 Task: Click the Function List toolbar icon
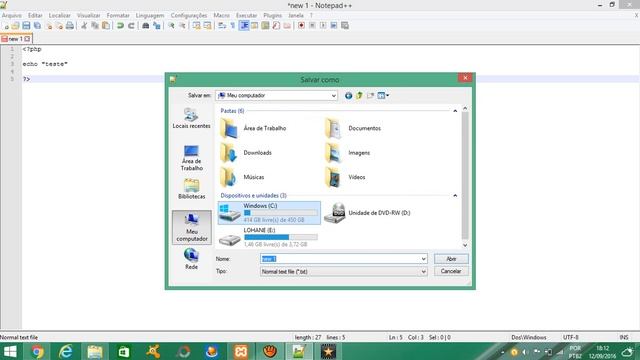(x=276, y=26)
